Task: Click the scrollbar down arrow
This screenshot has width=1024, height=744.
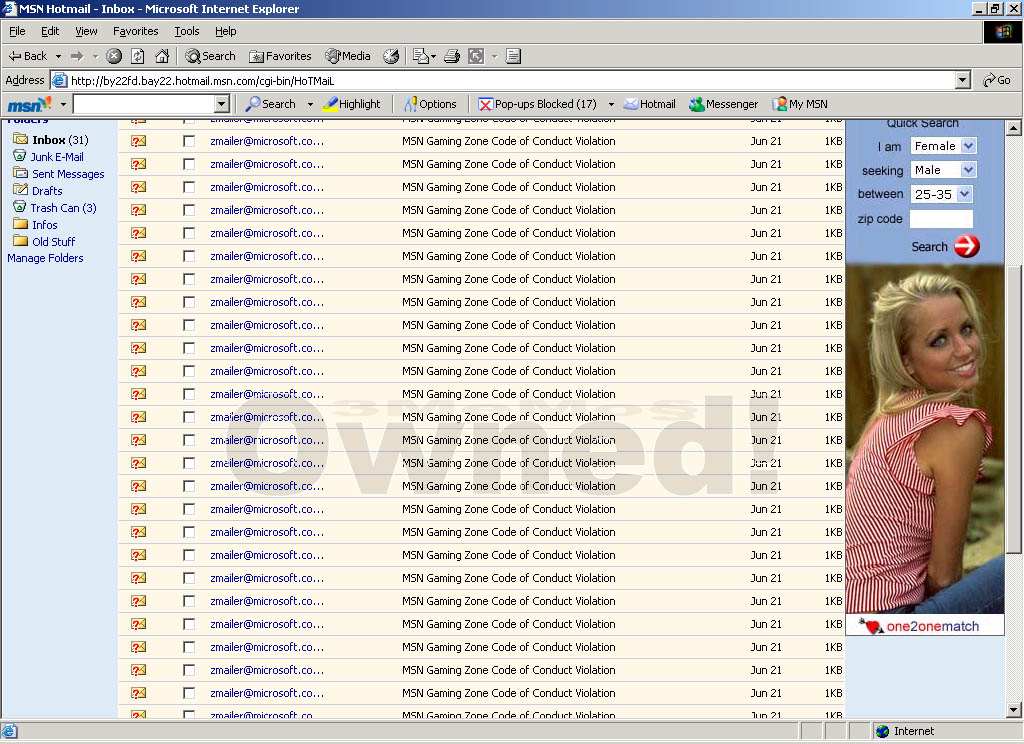Action: [1014, 709]
